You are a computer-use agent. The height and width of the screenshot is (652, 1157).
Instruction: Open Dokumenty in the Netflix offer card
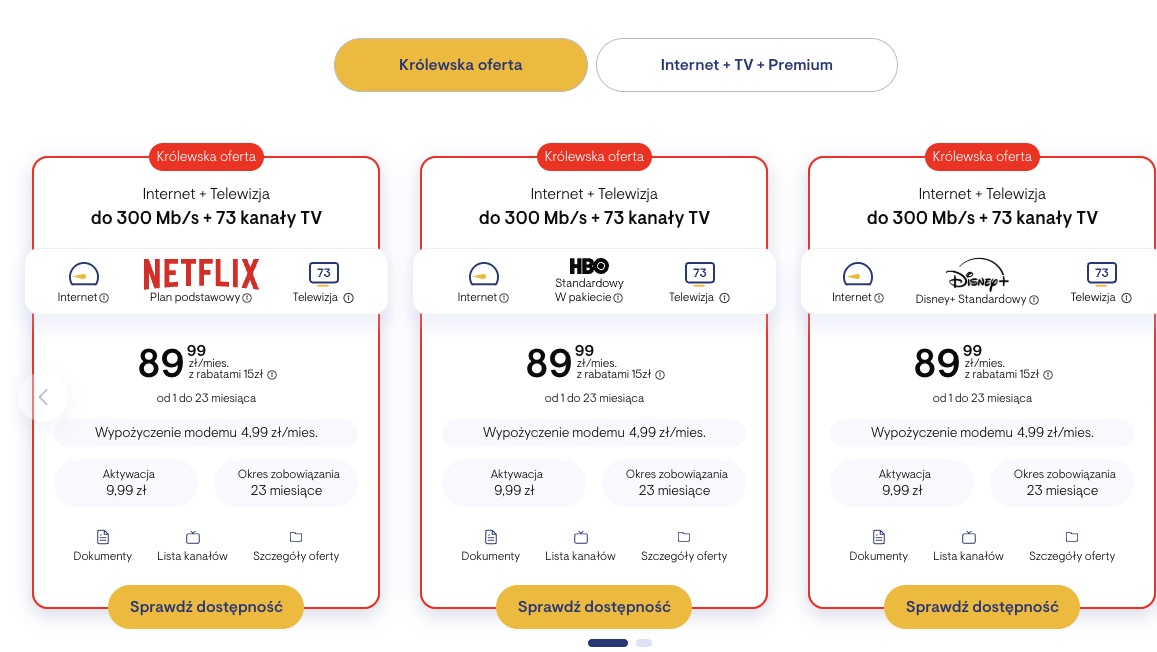click(x=102, y=545)
